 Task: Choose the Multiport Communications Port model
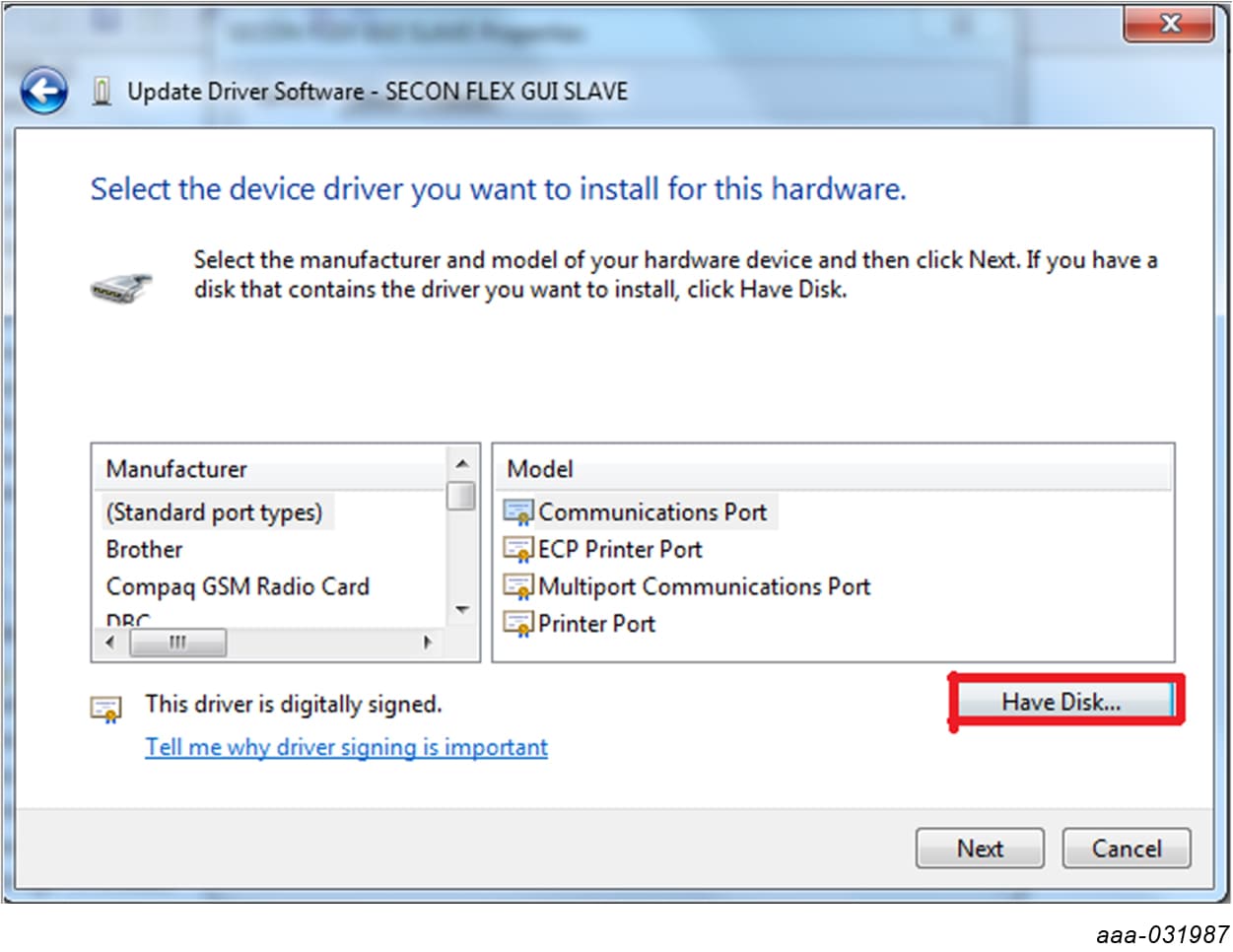point(704,586)
